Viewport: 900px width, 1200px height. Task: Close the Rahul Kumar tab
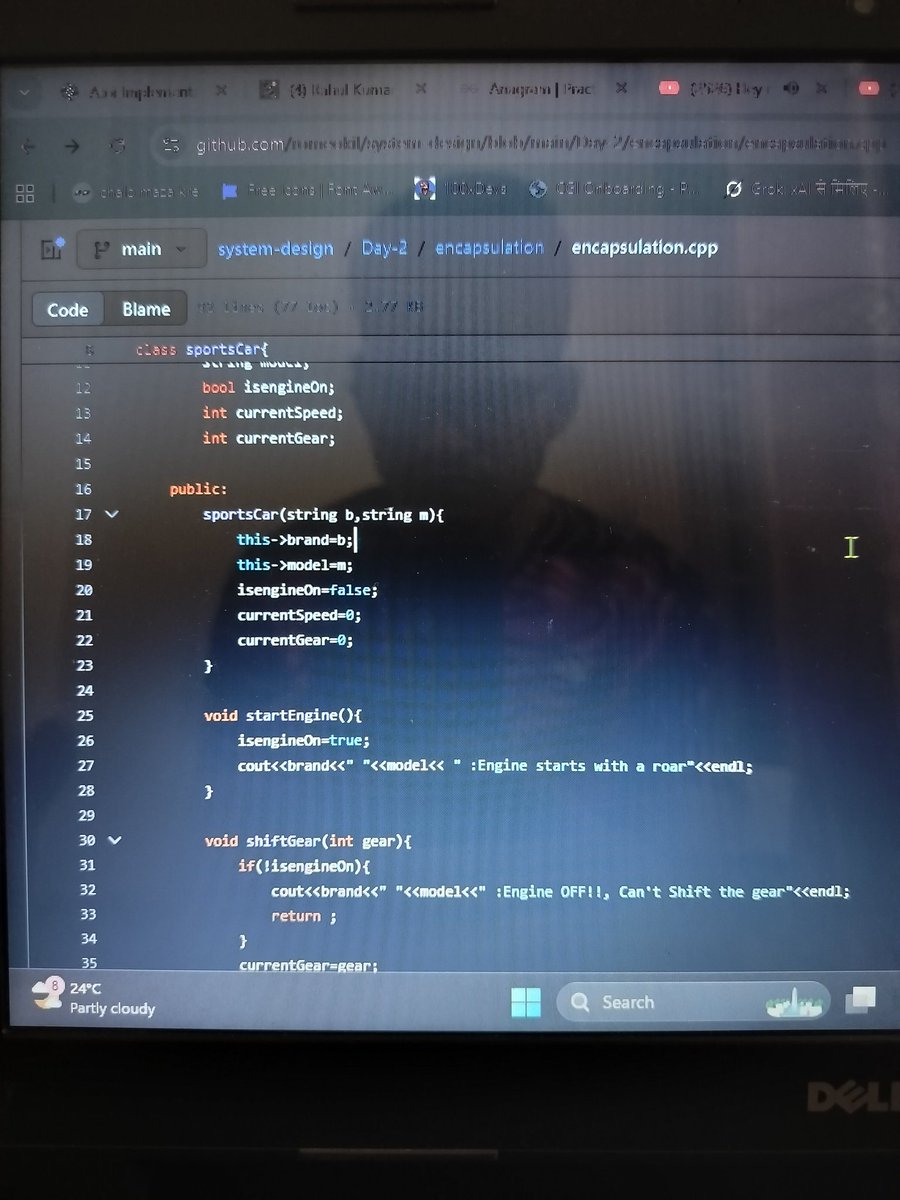pos(420,89)
